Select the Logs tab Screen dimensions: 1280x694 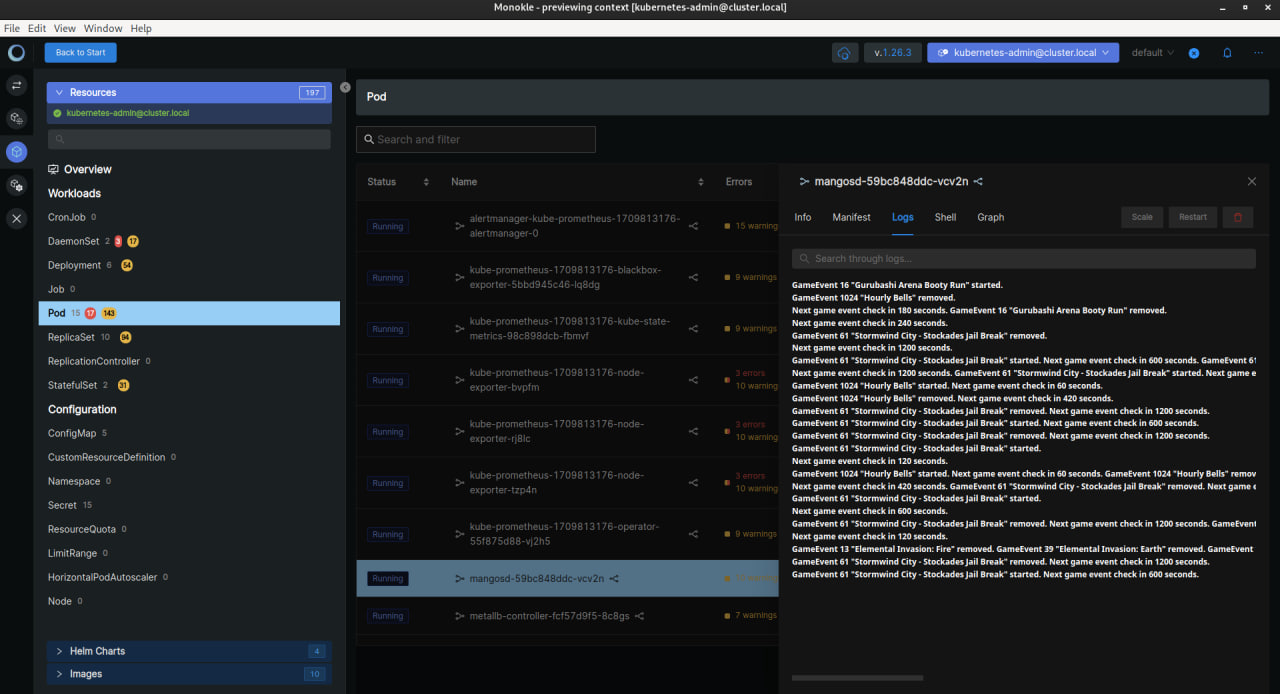(x=903, y=217)
